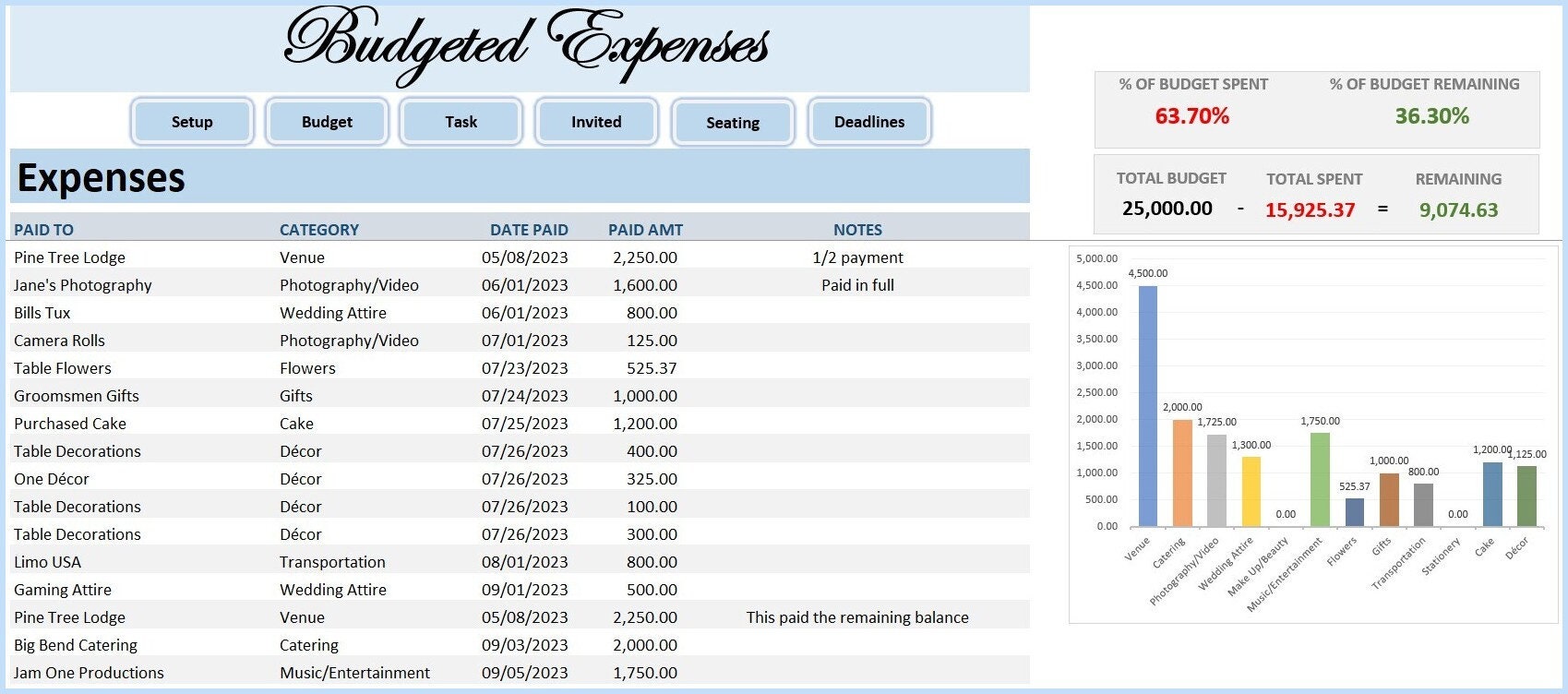Click the 08/01/2023 date cell

point(525,562)
